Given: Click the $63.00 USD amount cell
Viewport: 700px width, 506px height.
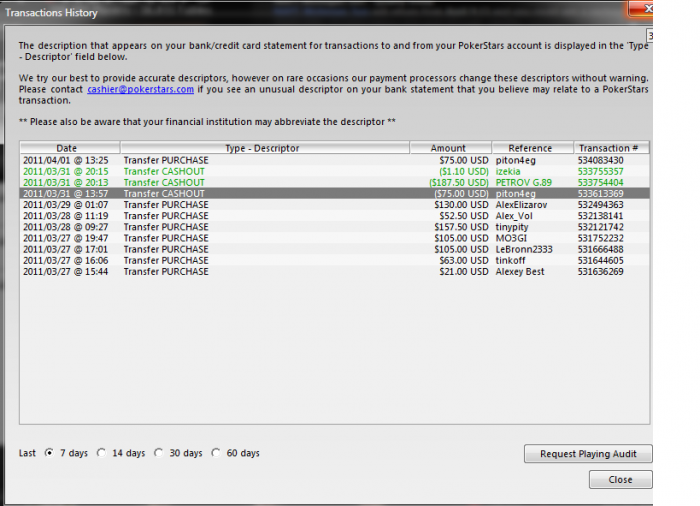Looking at the screenshot, I should point(464,260).
